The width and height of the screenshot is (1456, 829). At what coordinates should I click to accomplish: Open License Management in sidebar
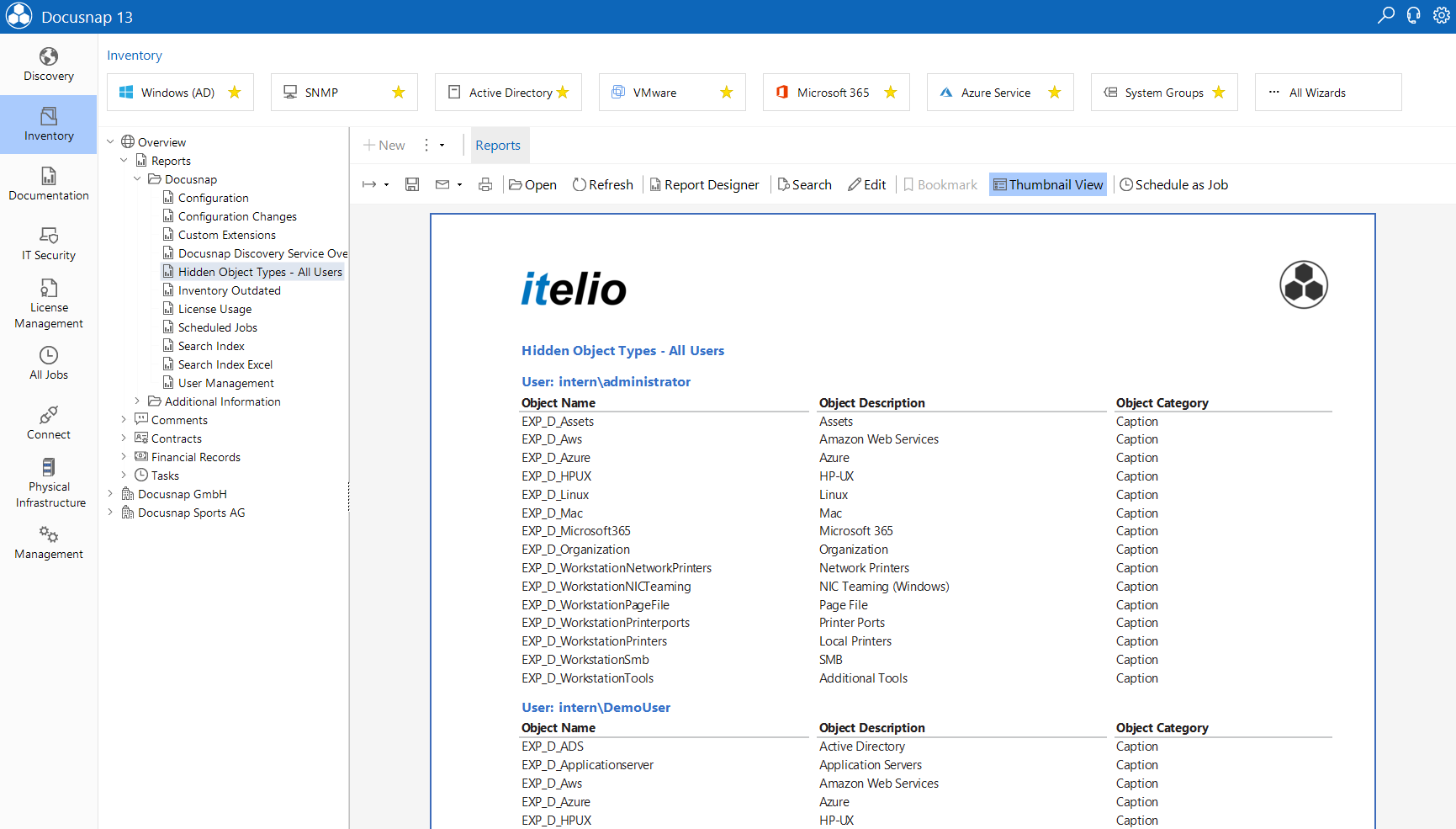[49, 304]
